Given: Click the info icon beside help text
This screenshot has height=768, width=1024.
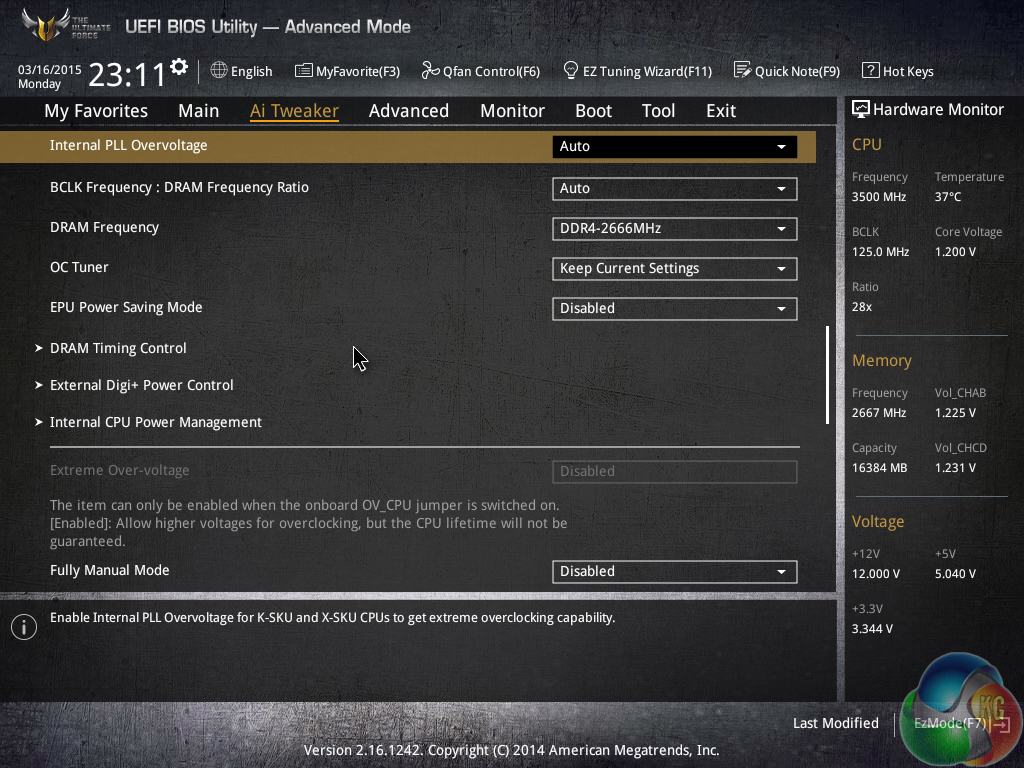Looking at the screenshot, I should pos(24,627).
